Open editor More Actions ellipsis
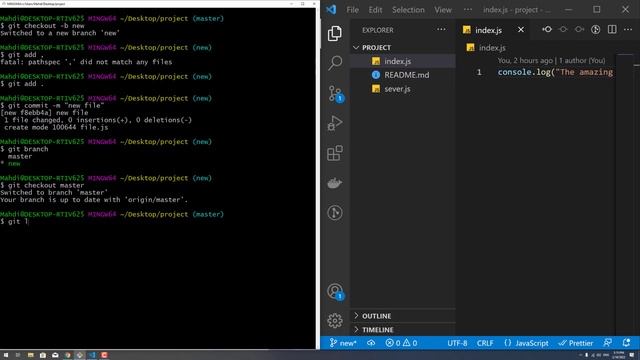The width and height of the screenshot is (640, 360). (628, 29)
